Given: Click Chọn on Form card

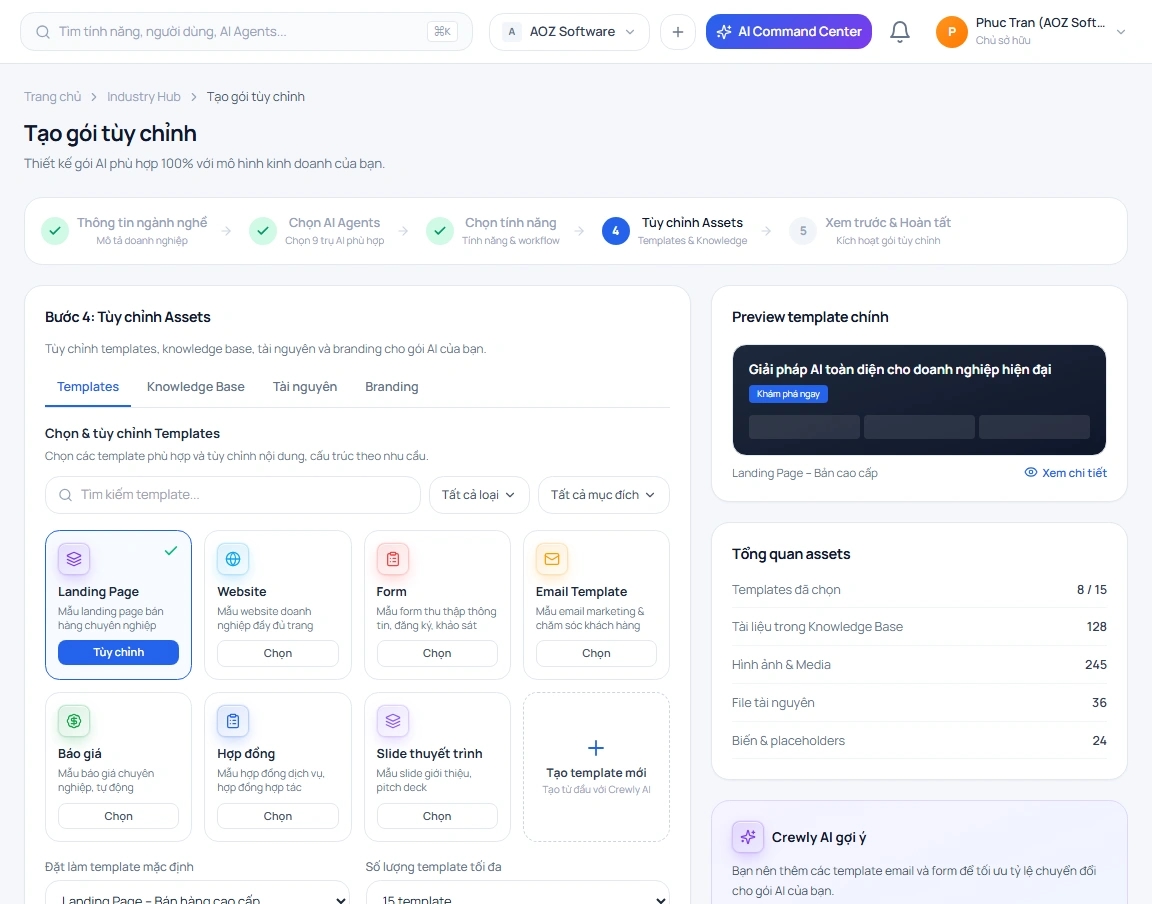Looking at the screenshot, I should [437, 653].
